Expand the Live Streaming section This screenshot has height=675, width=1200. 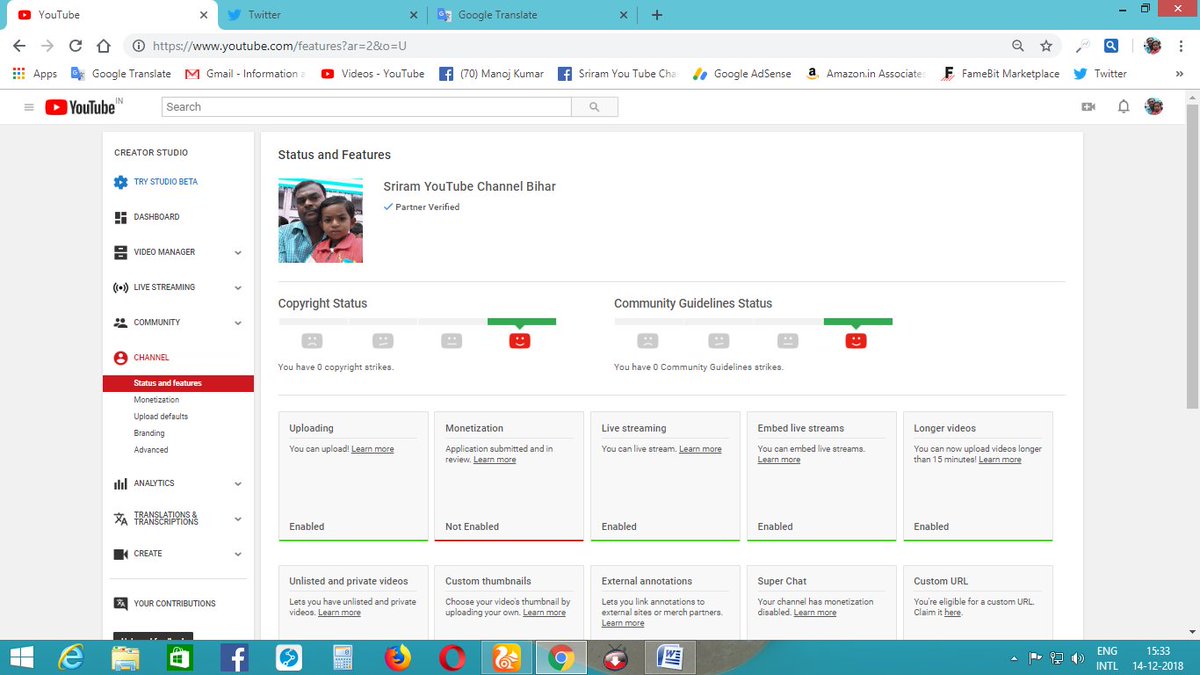238,288
